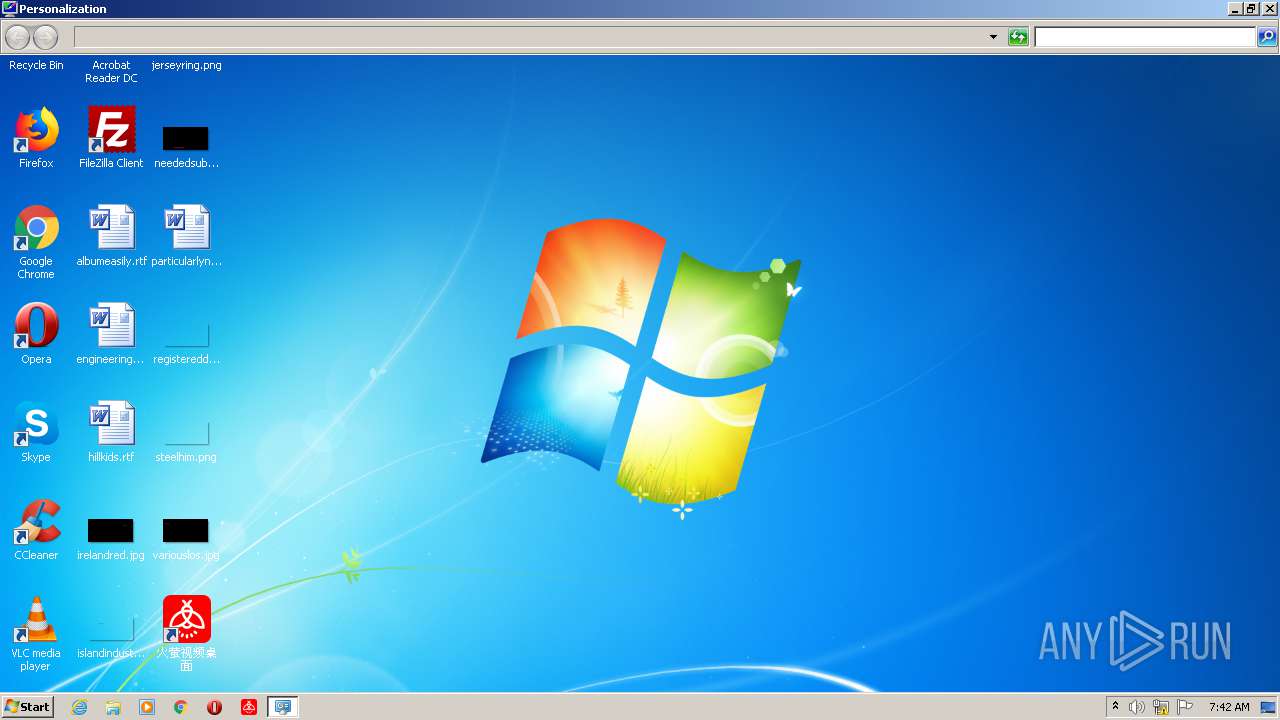This screenshot has height=720, width=1280.
Task: Go back in the Personalization window
Action: (18, 38)
